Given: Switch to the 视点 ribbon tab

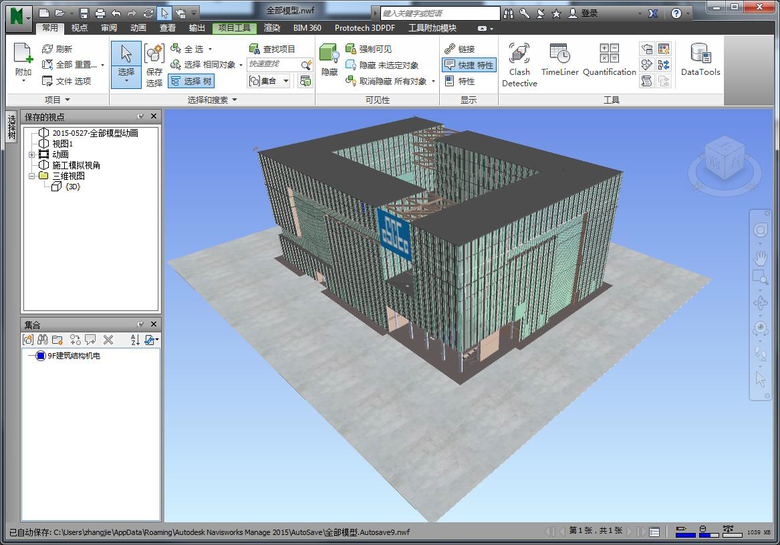Looking at the screenshot, I should tap(79, 28).
